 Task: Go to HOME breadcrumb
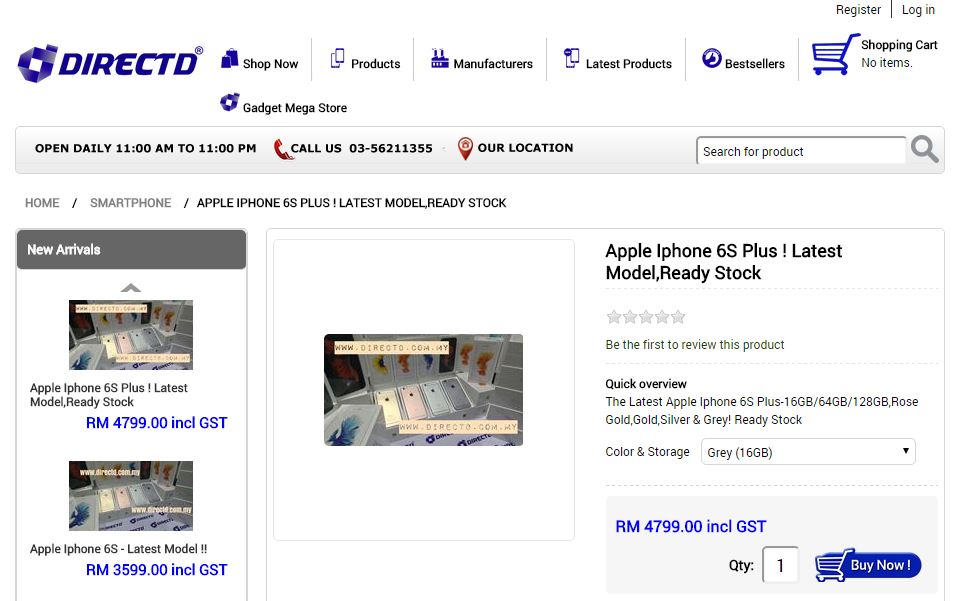tap(42, 203)
